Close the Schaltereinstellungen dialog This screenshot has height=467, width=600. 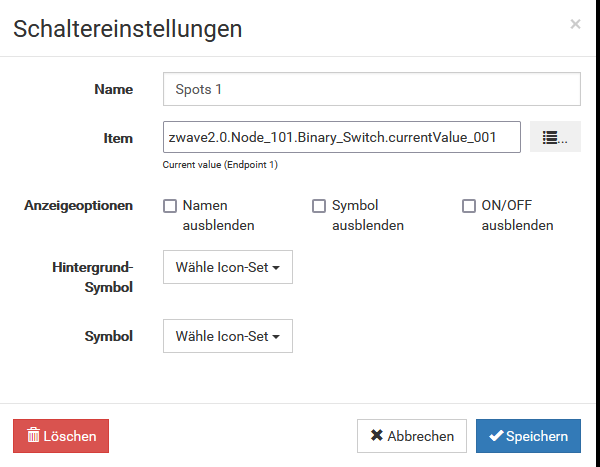click(575, 24)
